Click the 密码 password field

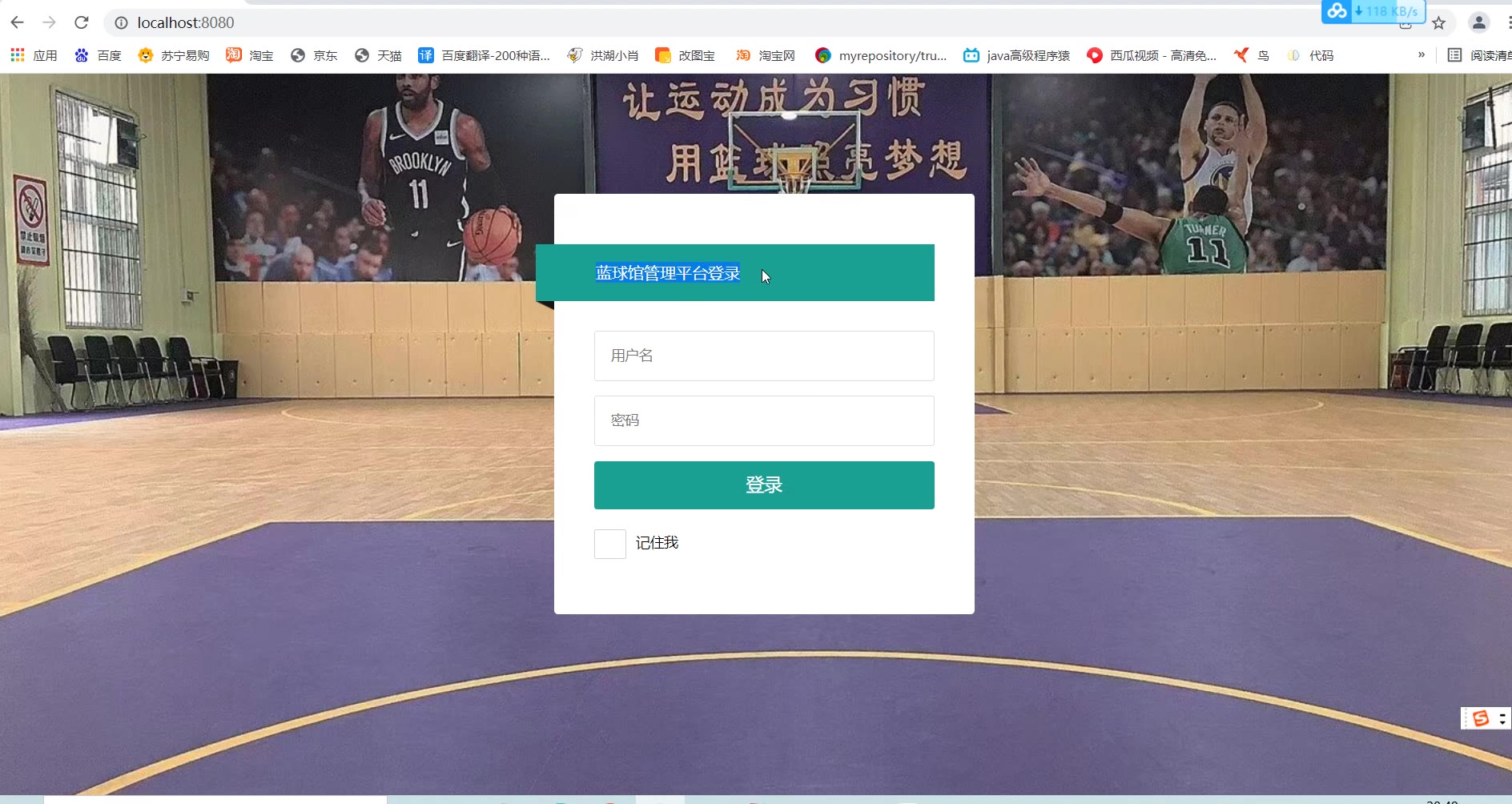point(764,420)
